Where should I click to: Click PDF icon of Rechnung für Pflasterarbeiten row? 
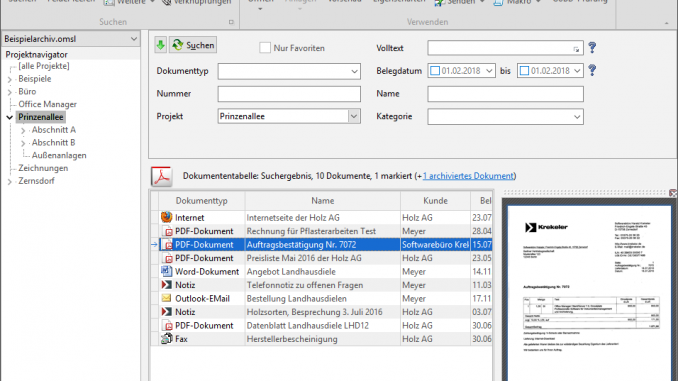167,231
